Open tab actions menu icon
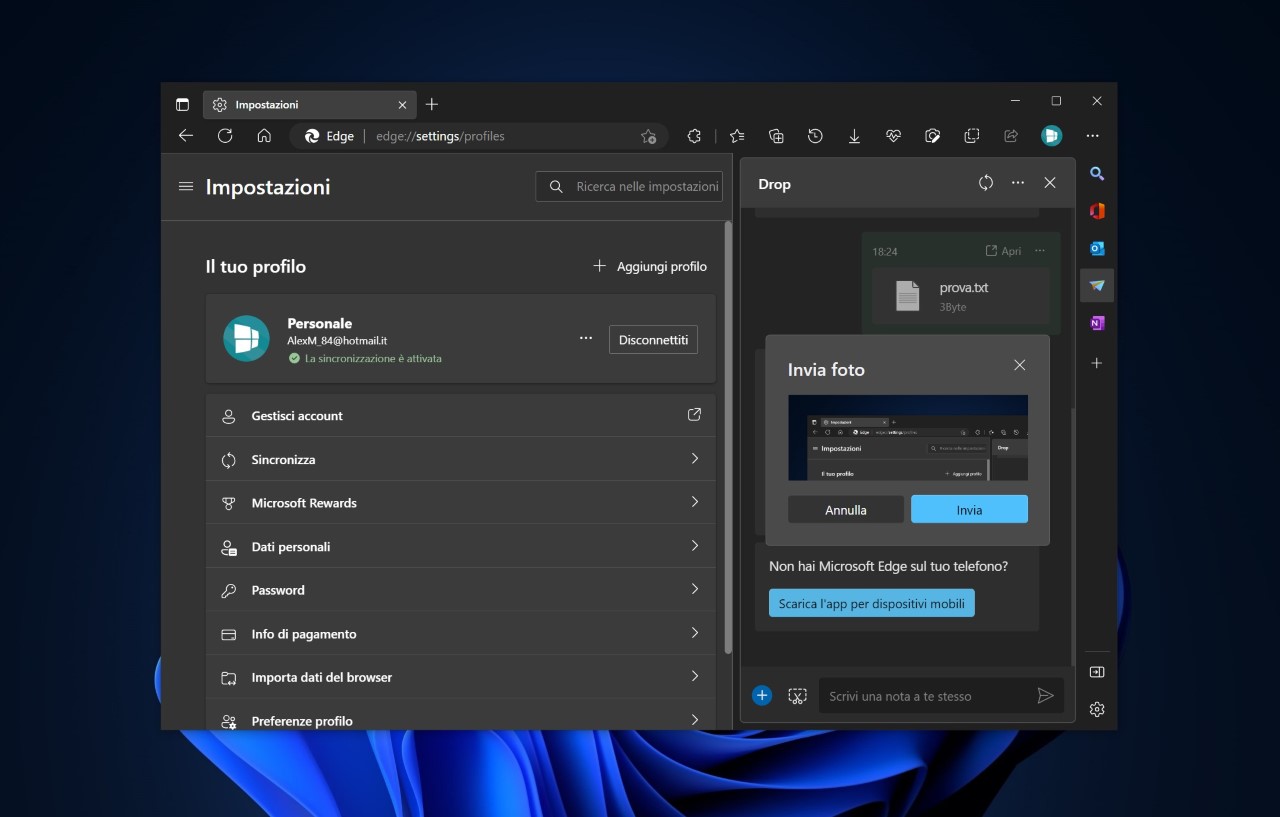1280x817 pixels. coord(182,104)
